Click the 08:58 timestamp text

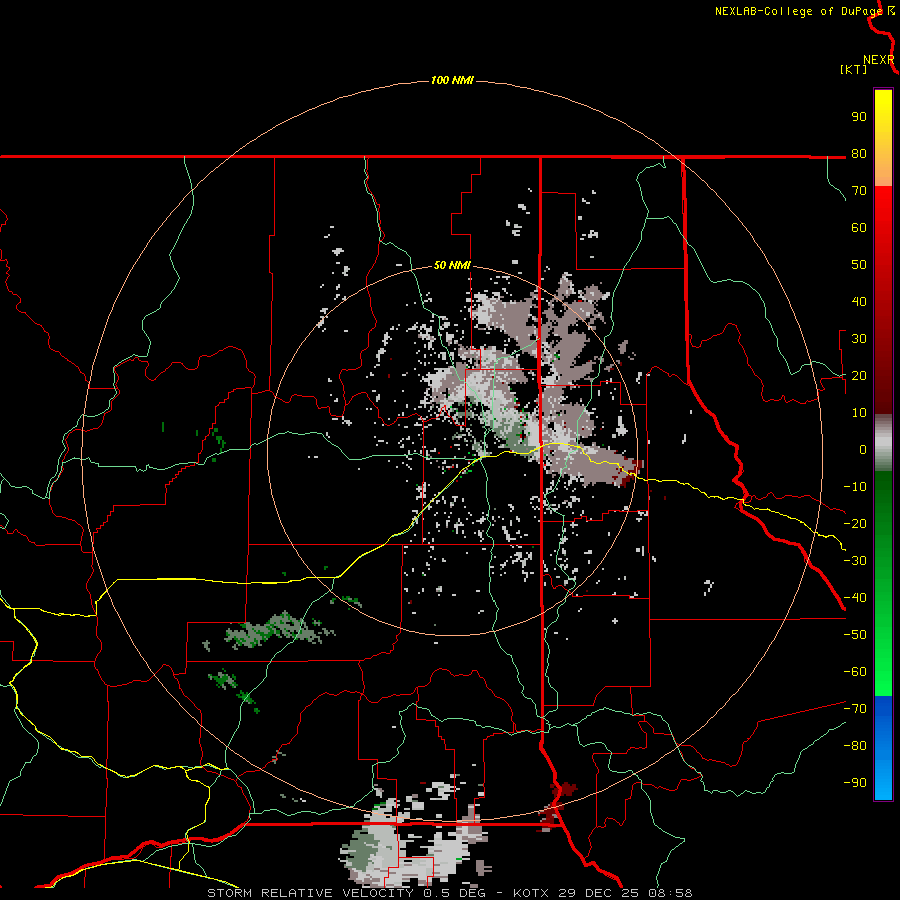(670, 893)
